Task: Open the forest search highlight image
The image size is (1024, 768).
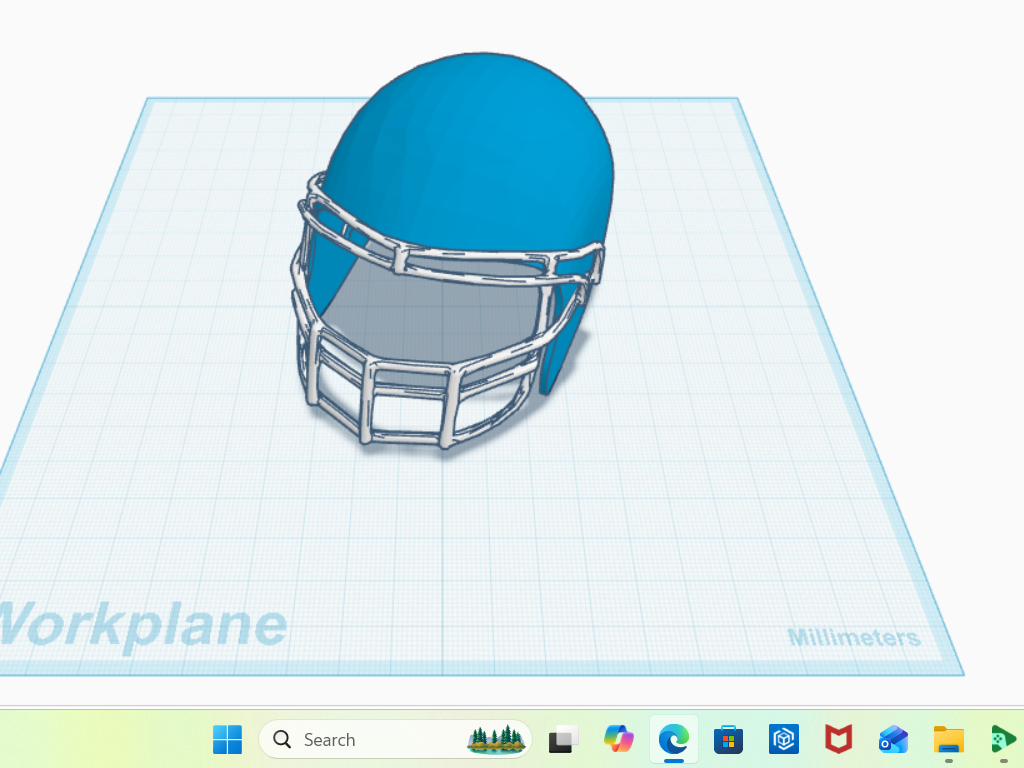Action: pos(496,739)
